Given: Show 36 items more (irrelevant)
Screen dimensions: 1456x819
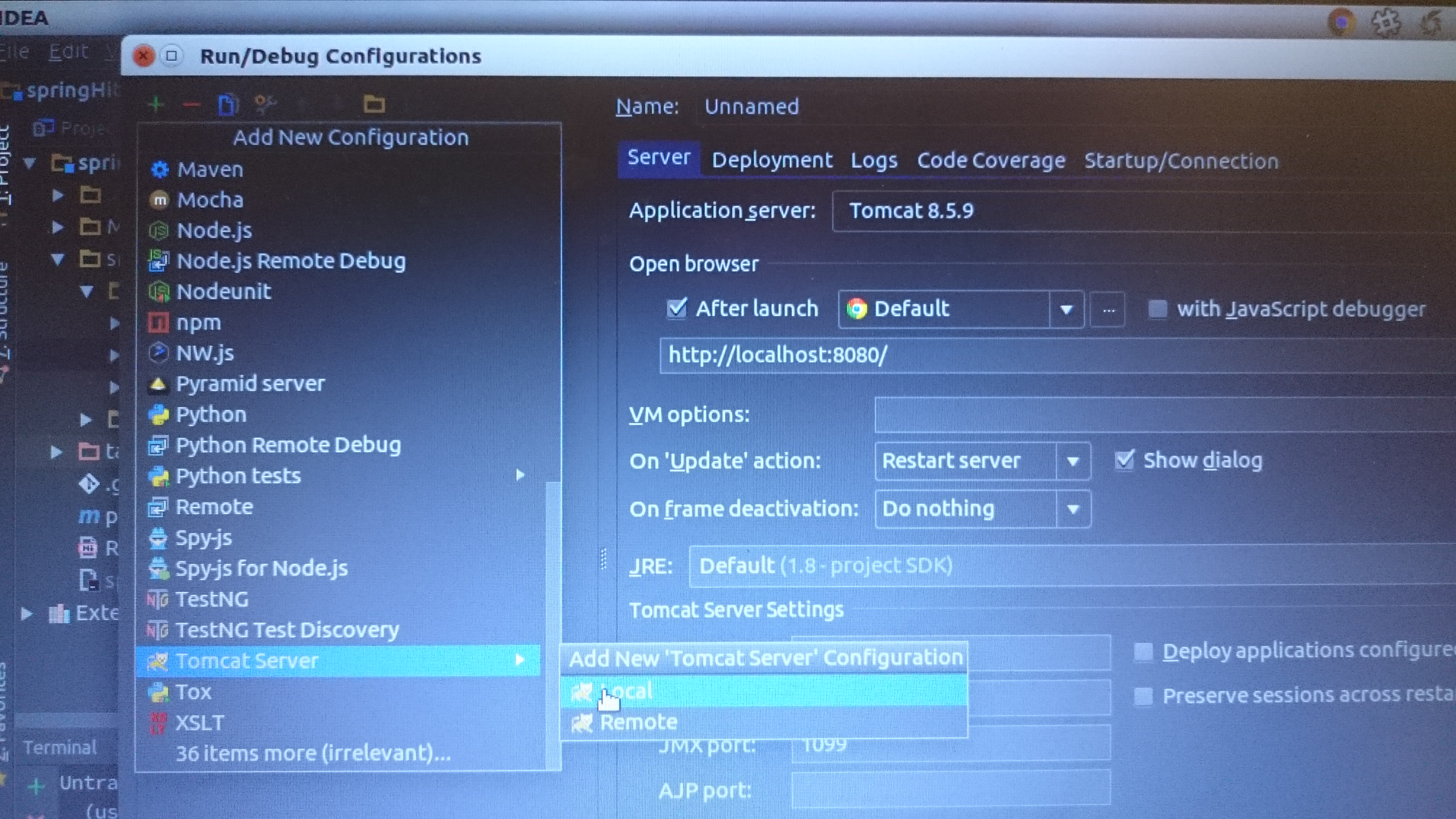Looking at the screenshot, I should click(314, 753).
